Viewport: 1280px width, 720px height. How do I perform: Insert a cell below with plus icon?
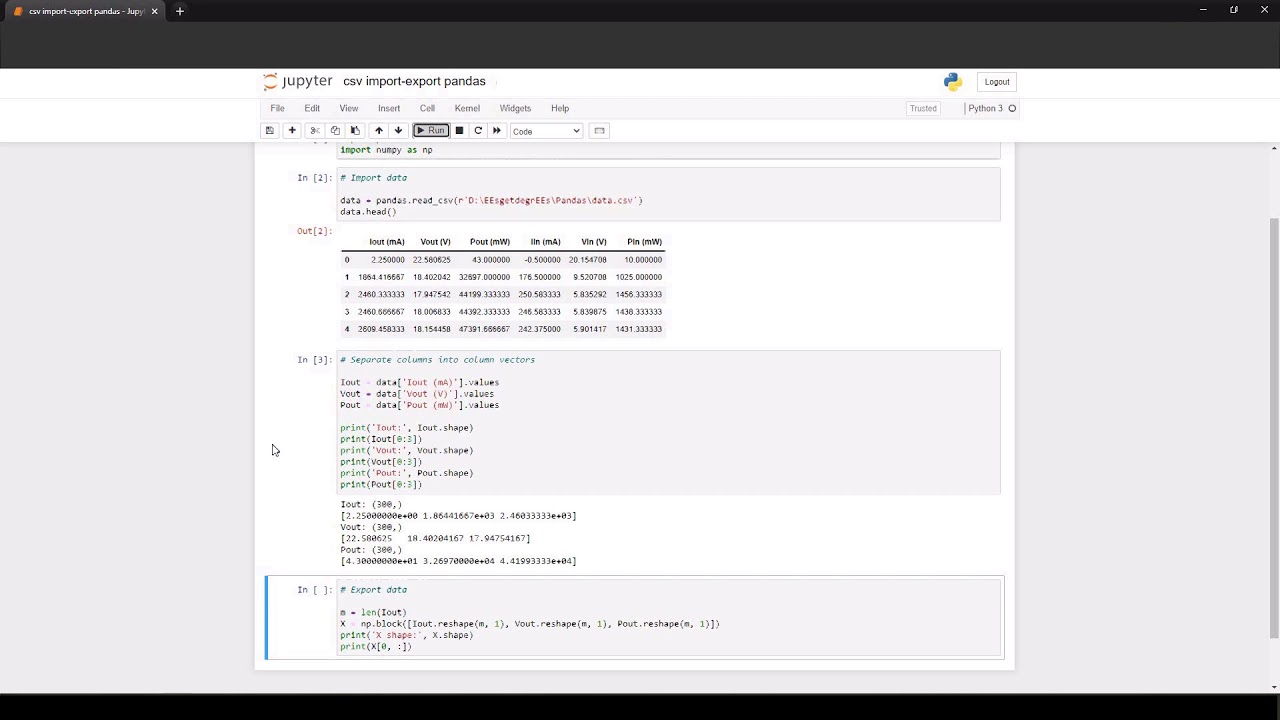[292, 131]
